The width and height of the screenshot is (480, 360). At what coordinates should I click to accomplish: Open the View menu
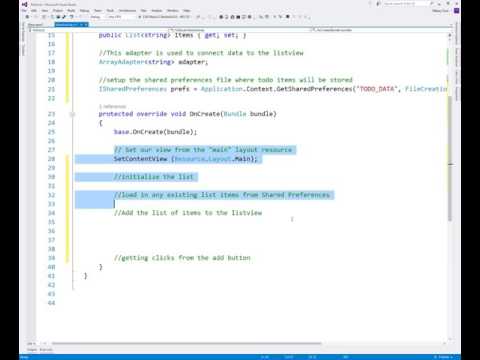pos(45,11)
